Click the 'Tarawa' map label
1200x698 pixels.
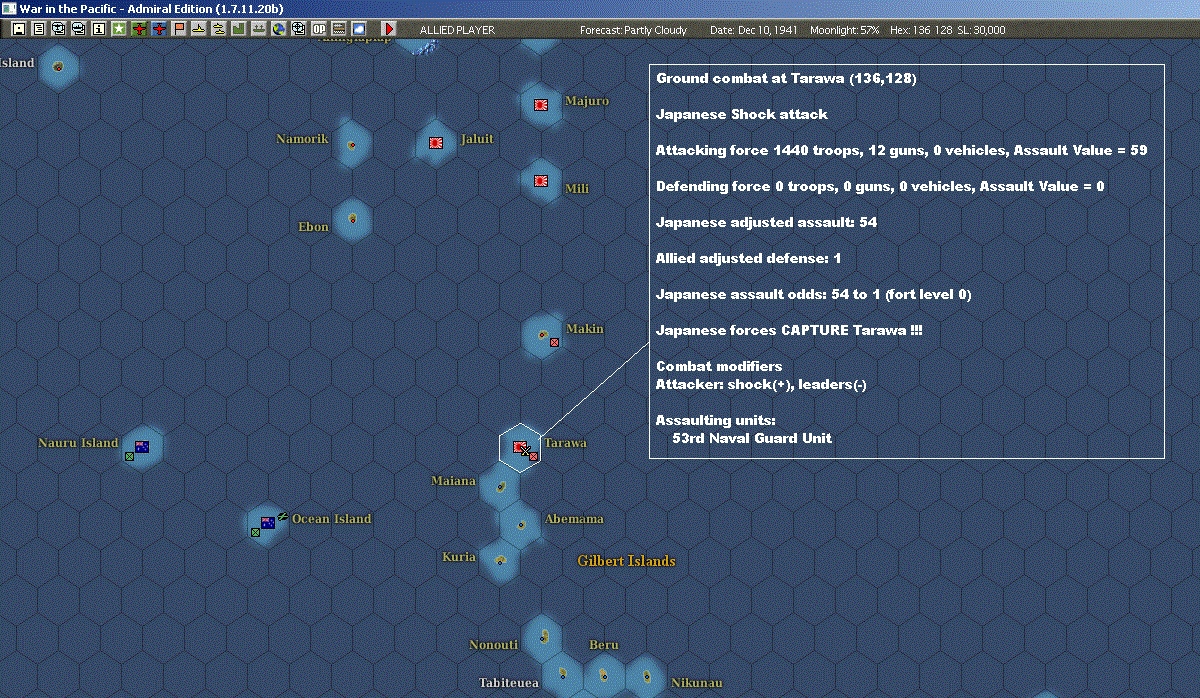tap(566, 443)
